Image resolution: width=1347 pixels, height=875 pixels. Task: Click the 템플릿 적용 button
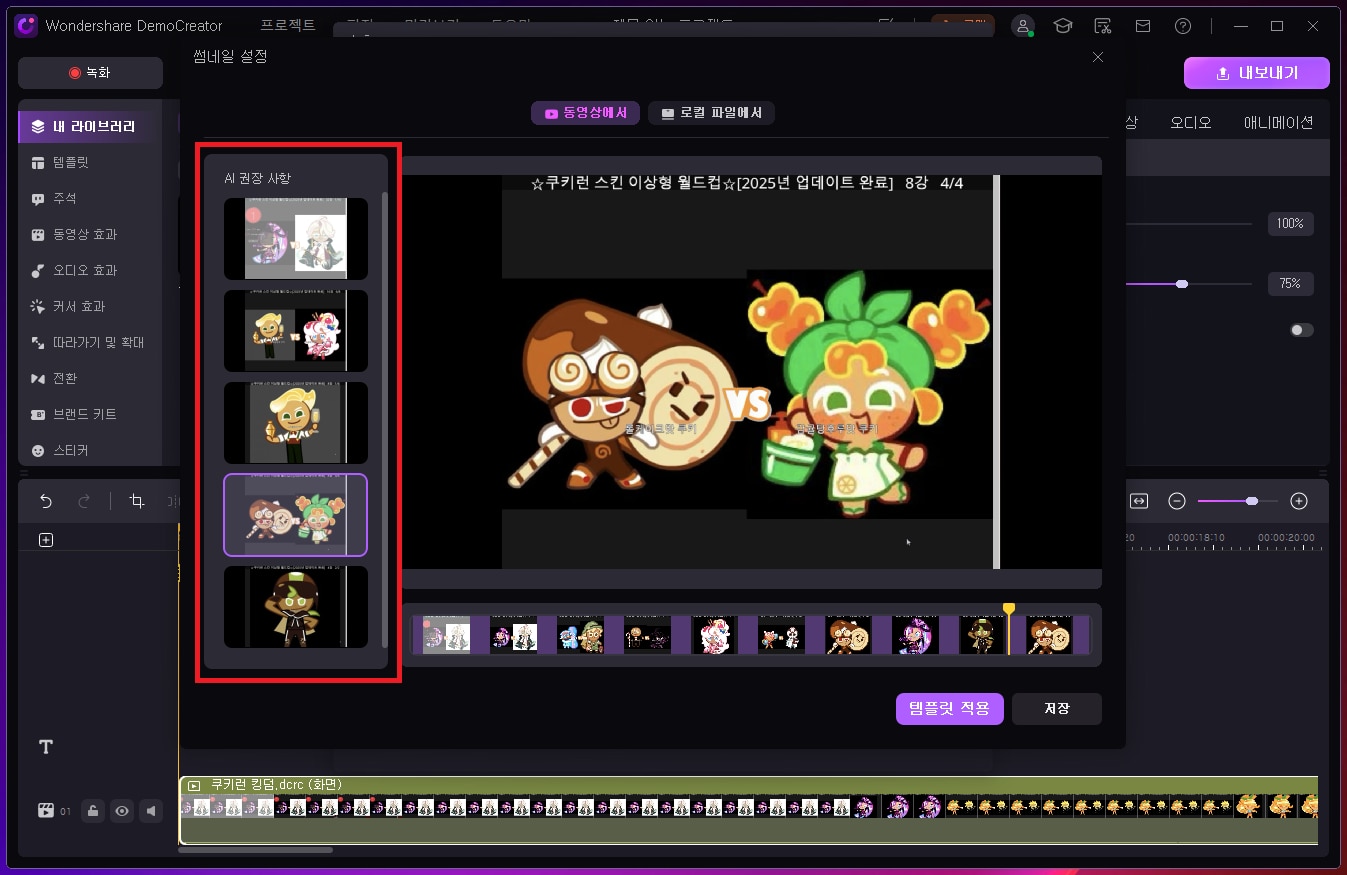[x=950, y=709]
